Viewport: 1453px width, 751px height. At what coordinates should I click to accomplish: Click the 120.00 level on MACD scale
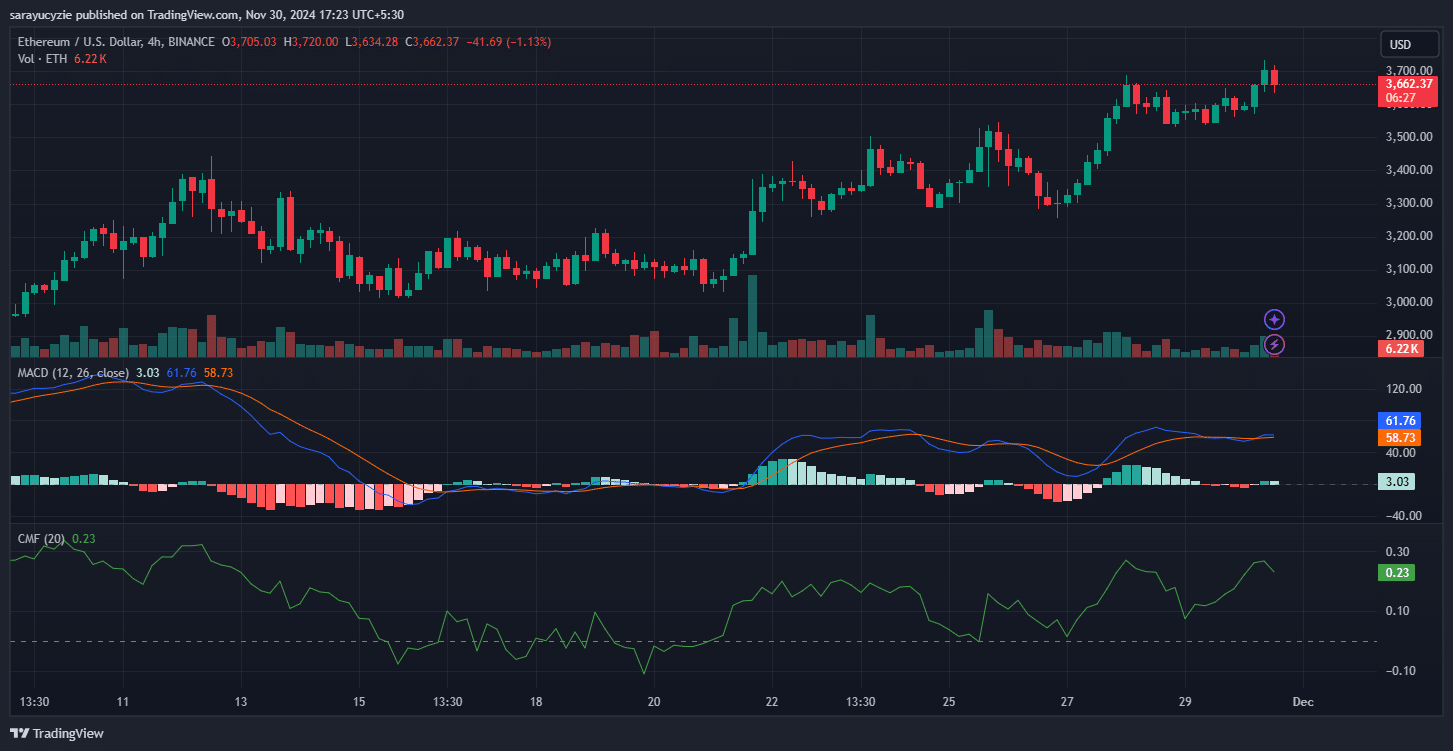1403,389
